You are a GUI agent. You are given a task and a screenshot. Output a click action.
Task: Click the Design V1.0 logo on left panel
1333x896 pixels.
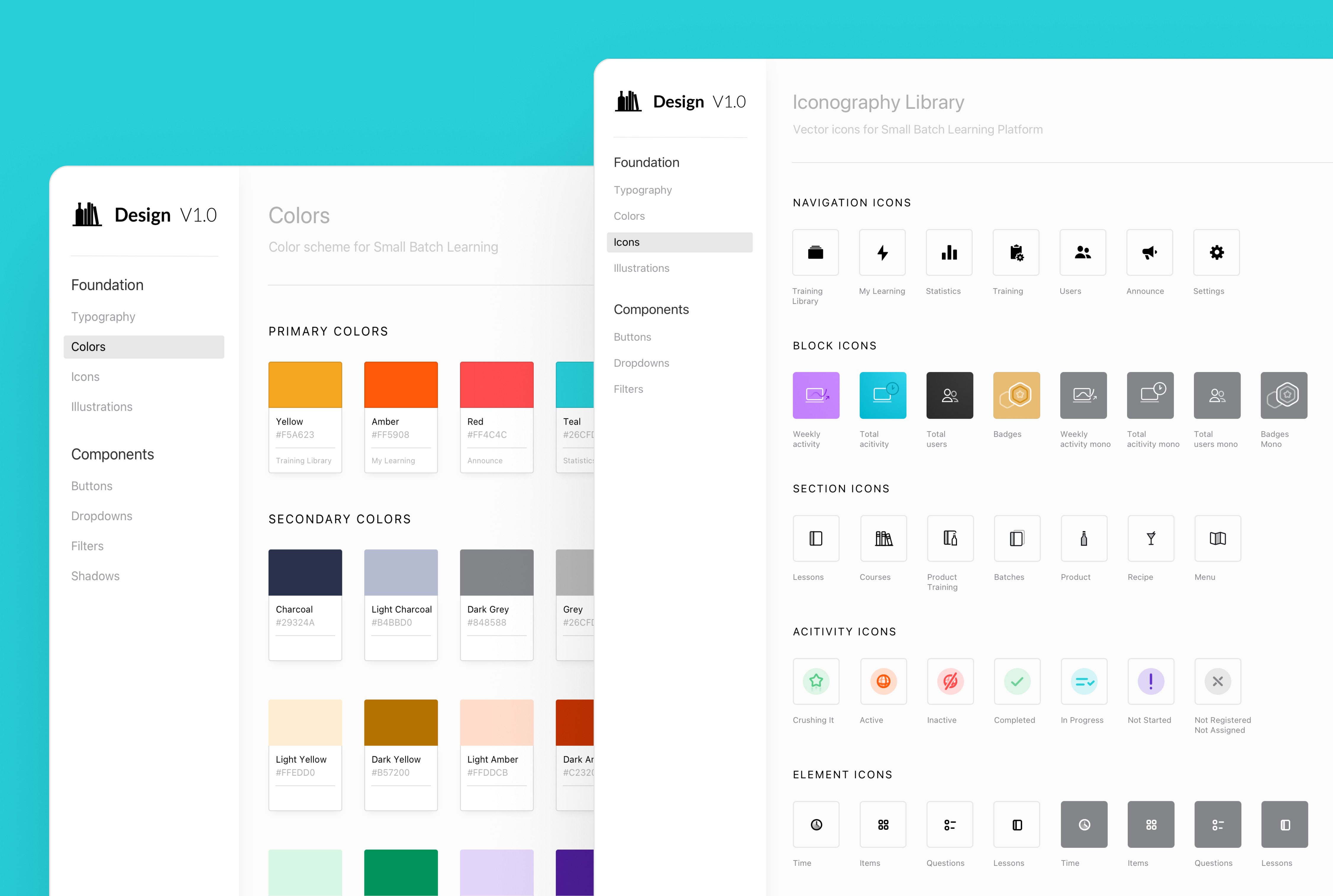pyautogui.click(x=145, y=215)
